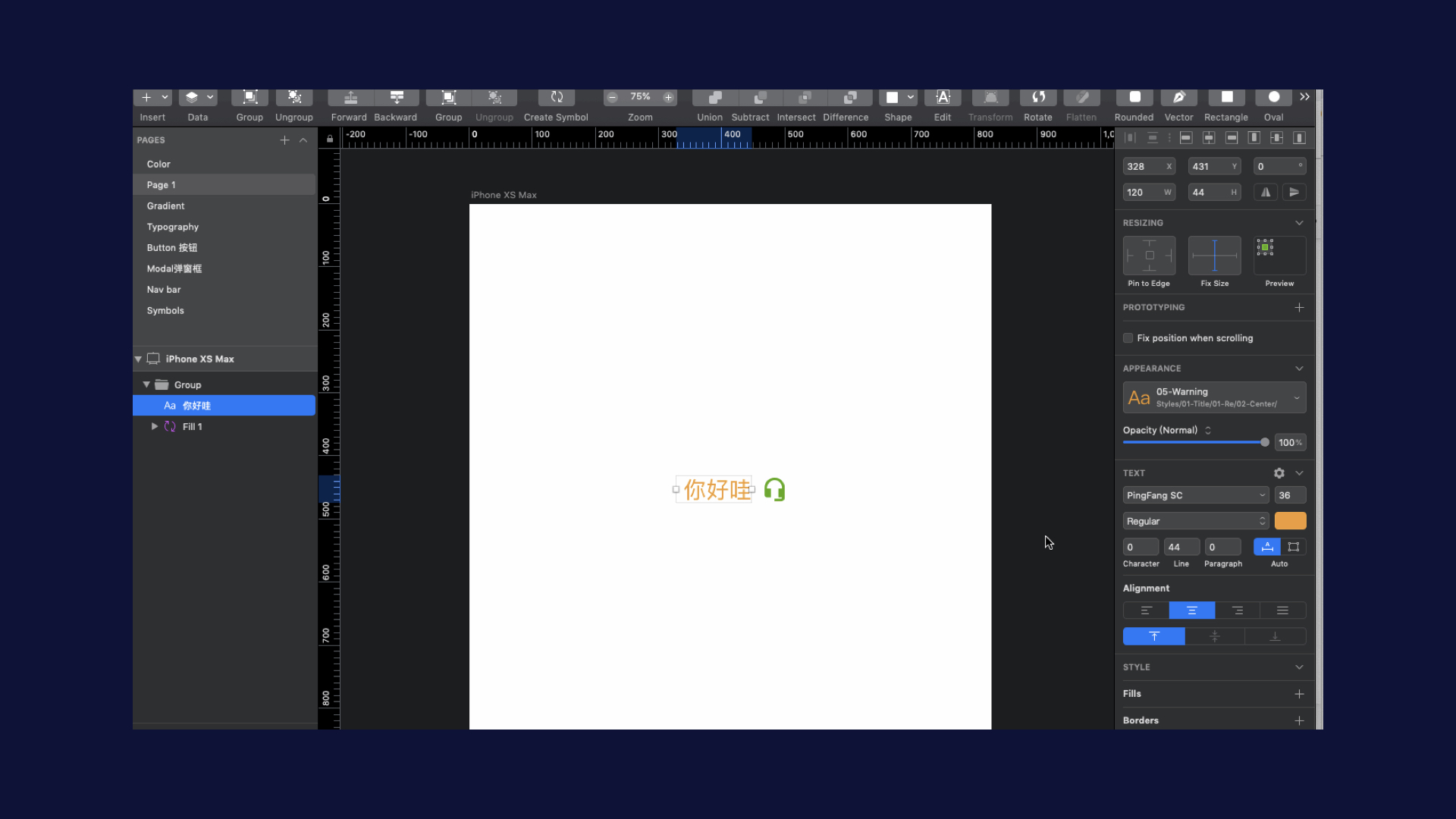The width and height of the screenshot is (1456, 819).
Task: Flip the layer vertically
Action: pos(1294,193)
